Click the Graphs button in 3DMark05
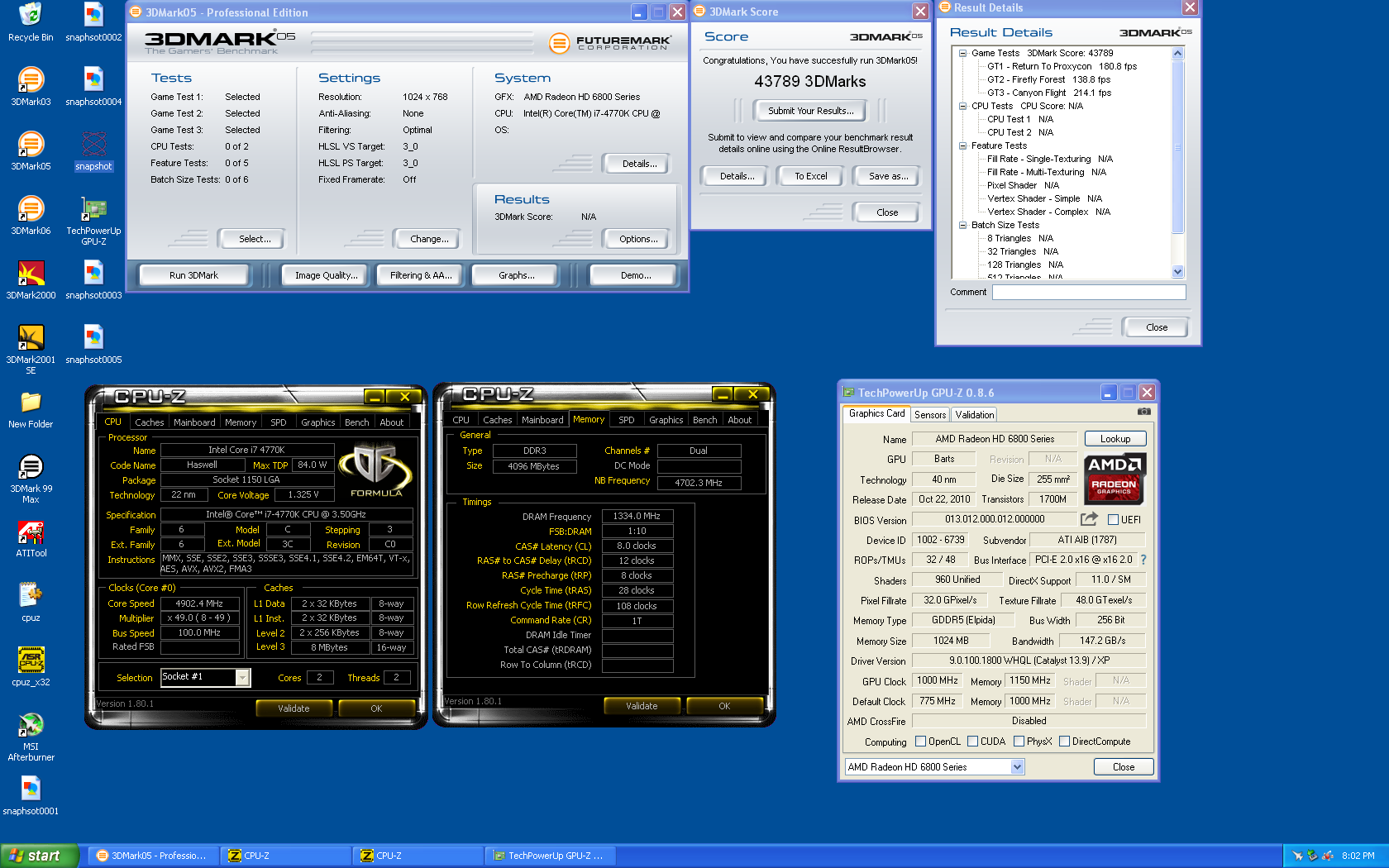The image size is (1389, 868). 517,275
